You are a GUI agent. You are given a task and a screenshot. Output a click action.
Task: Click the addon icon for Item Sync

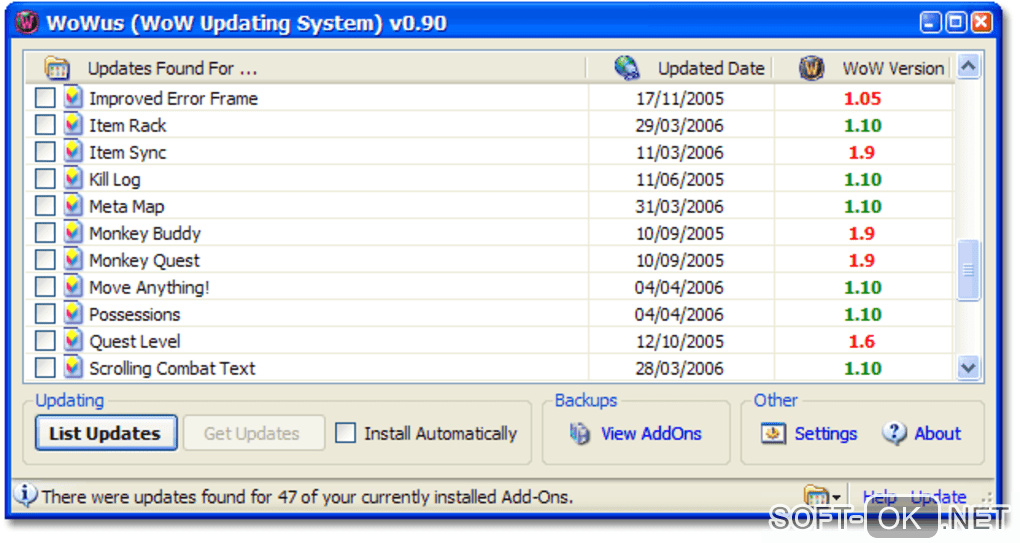click(73, 152)
